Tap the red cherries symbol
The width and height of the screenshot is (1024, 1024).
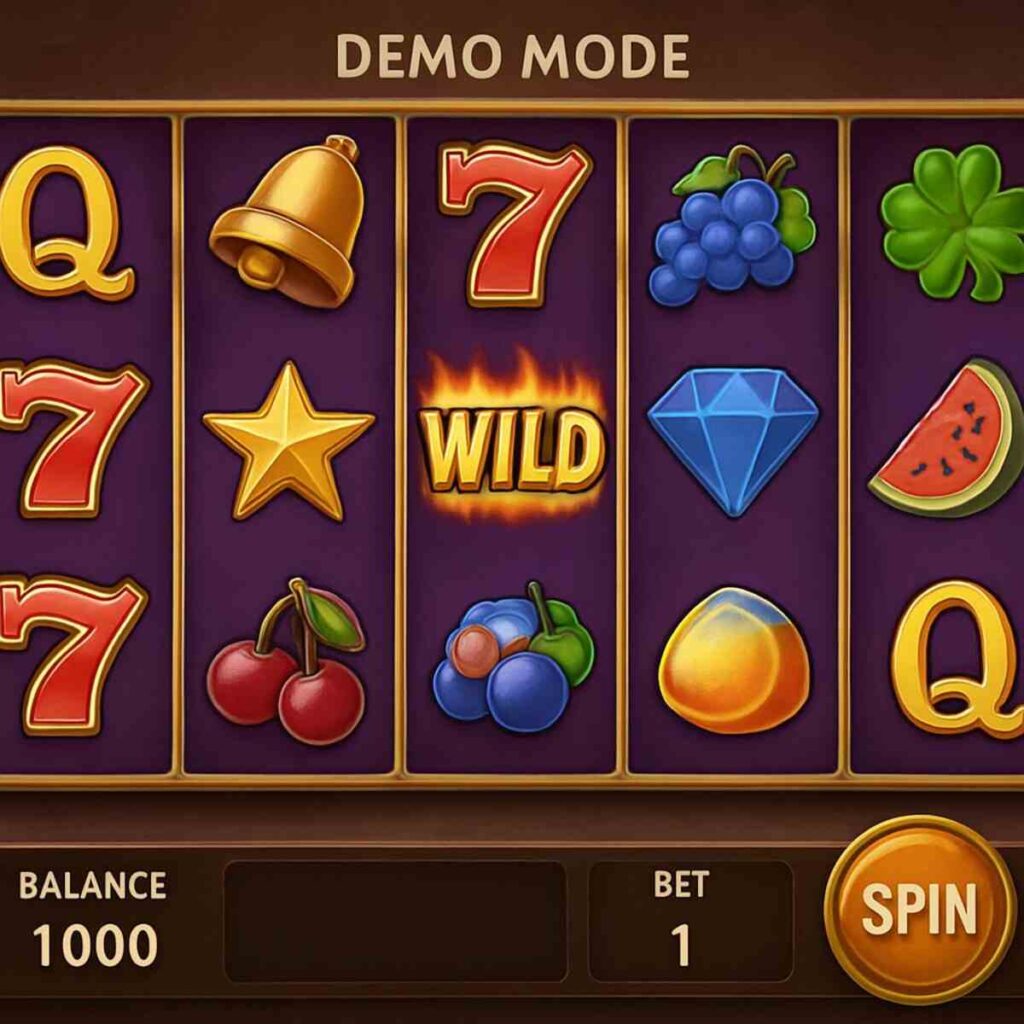tap(286, 661)
